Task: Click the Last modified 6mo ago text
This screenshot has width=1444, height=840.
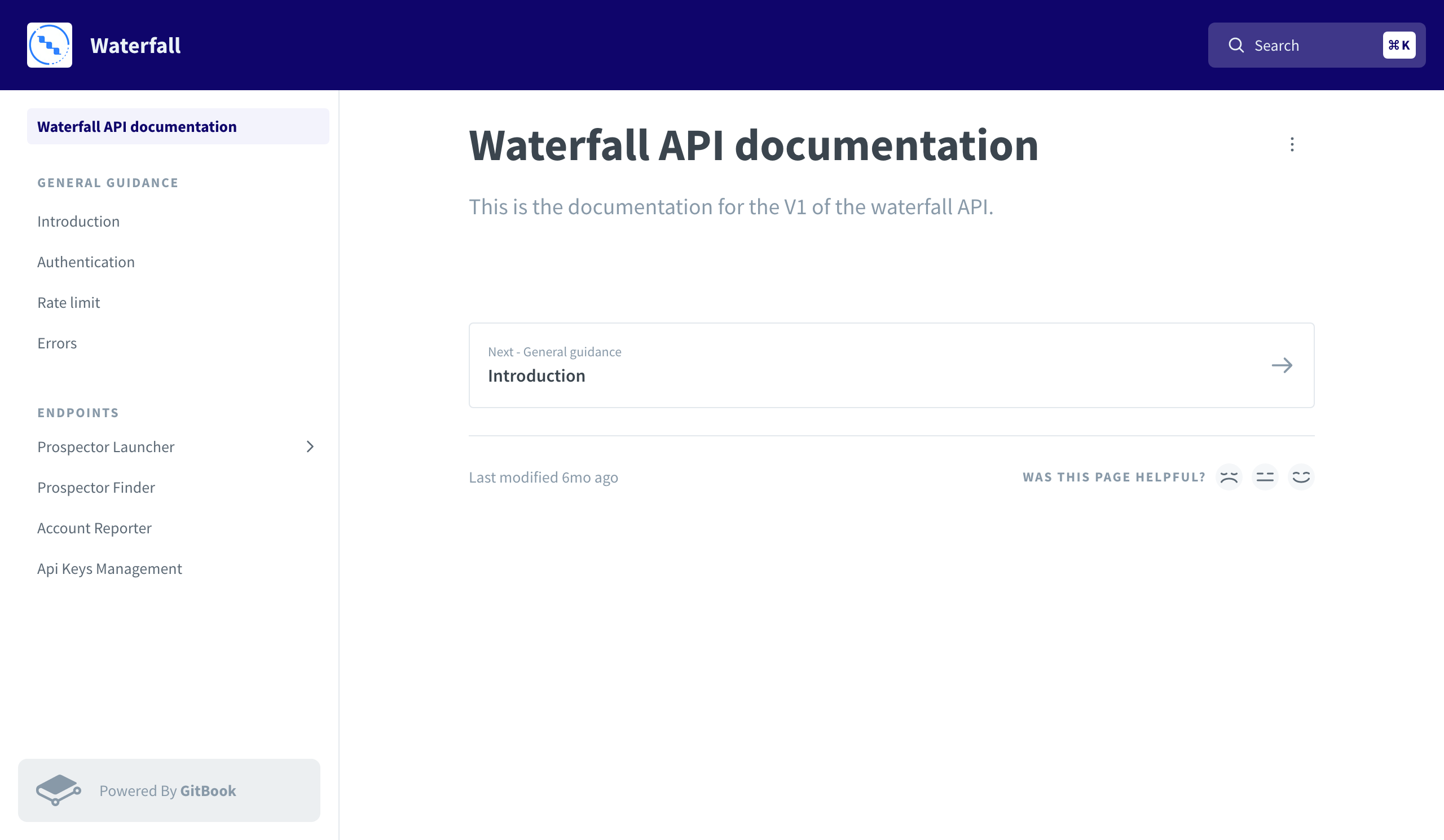Action: [x=543, y=478]
